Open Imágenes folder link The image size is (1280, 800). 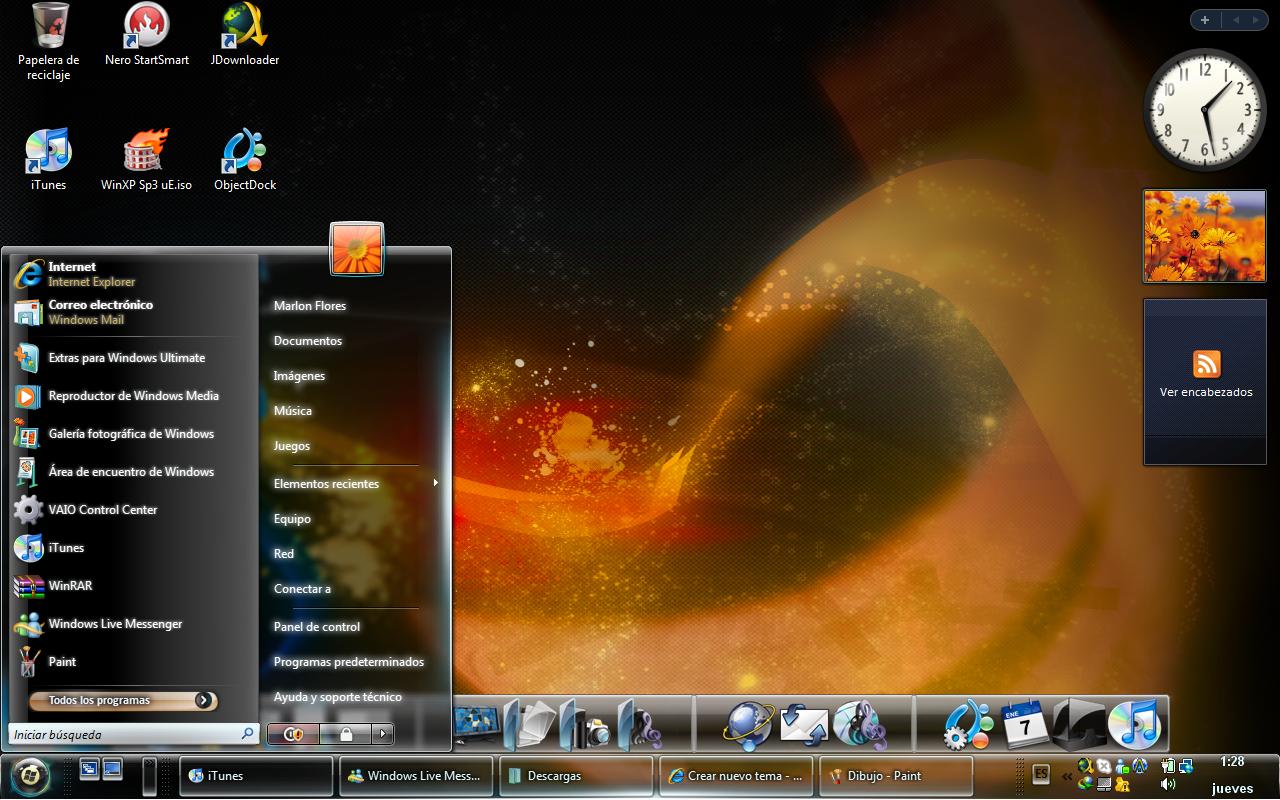pyautogui.click(x=299, y=376)
